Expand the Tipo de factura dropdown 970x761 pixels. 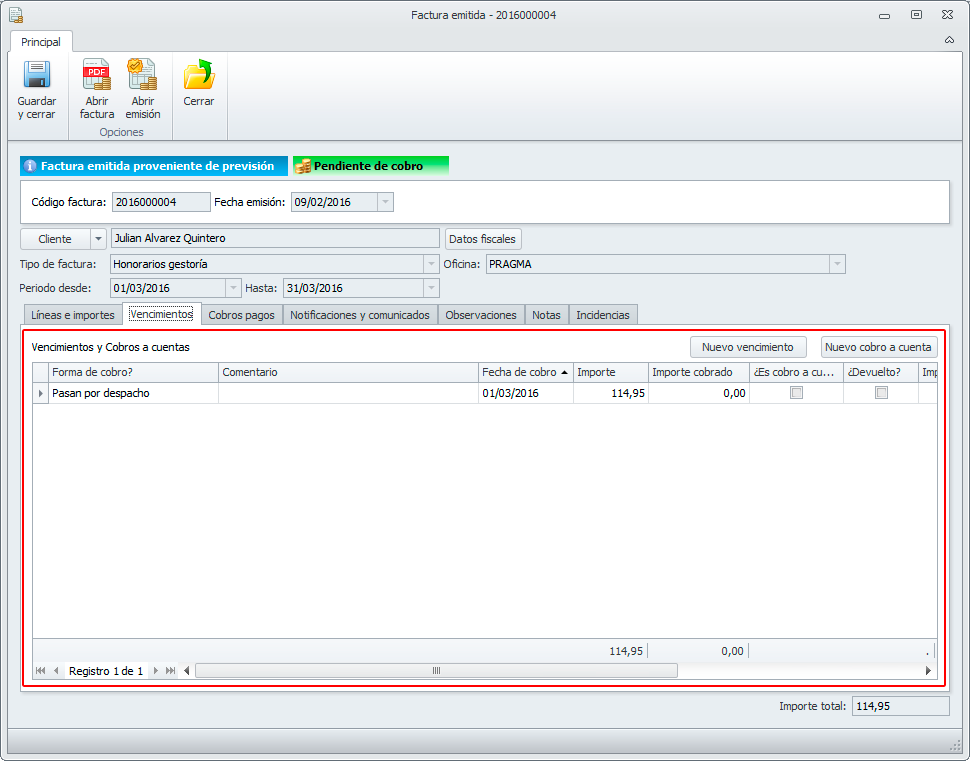(x=431, y=264)
